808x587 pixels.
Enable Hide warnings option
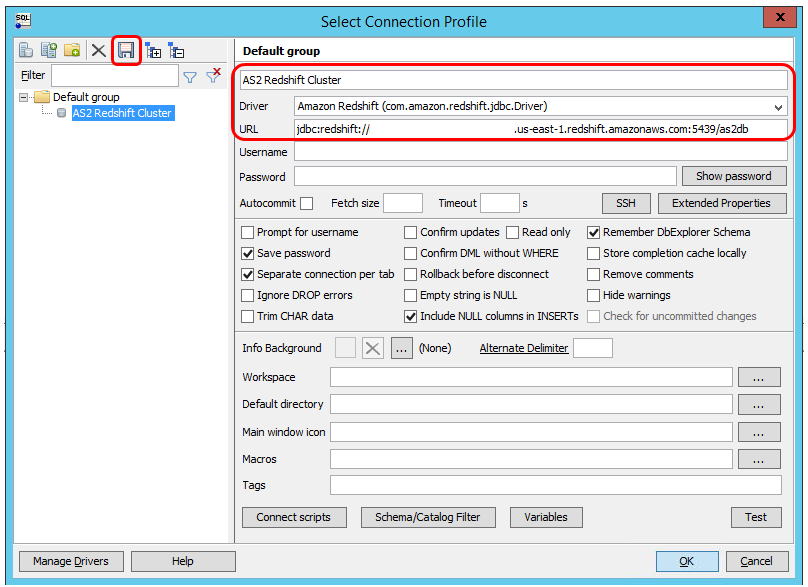pyautogui.click(x=594, y=295)
